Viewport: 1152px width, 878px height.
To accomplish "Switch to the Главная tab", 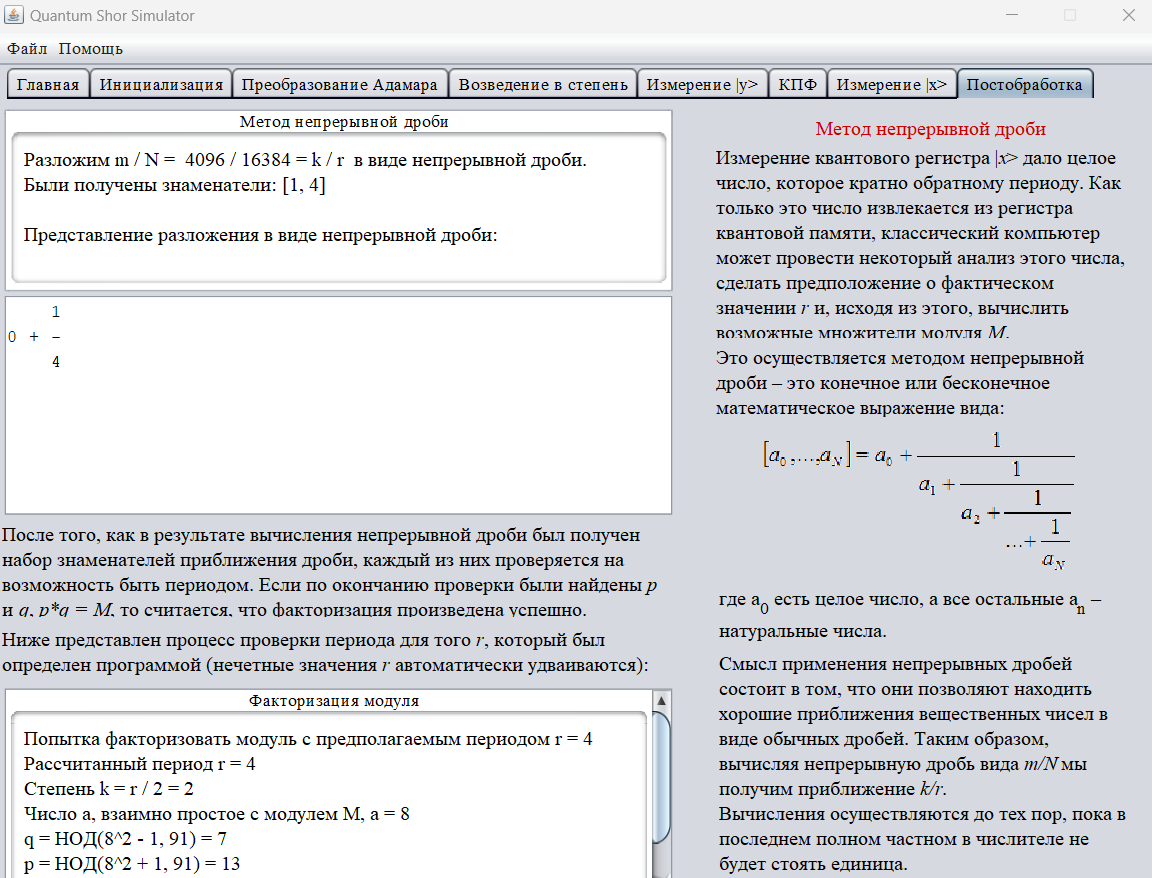I will pos(48,84).
